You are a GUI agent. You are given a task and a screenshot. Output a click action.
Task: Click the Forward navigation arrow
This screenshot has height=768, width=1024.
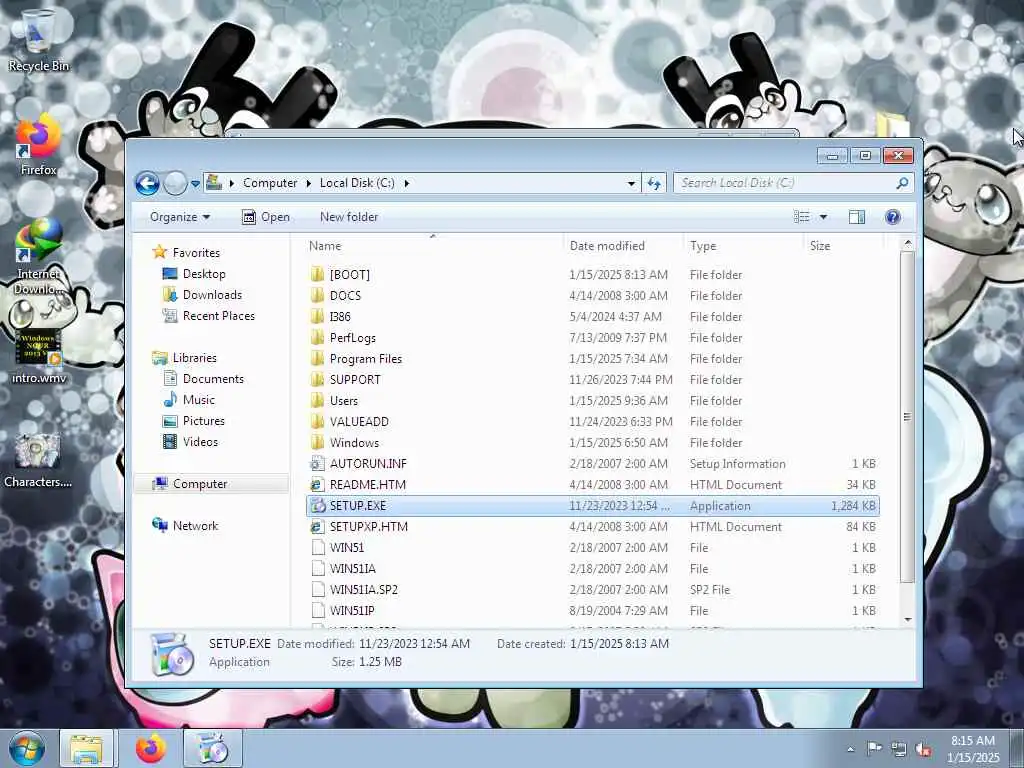pos(175,184)
